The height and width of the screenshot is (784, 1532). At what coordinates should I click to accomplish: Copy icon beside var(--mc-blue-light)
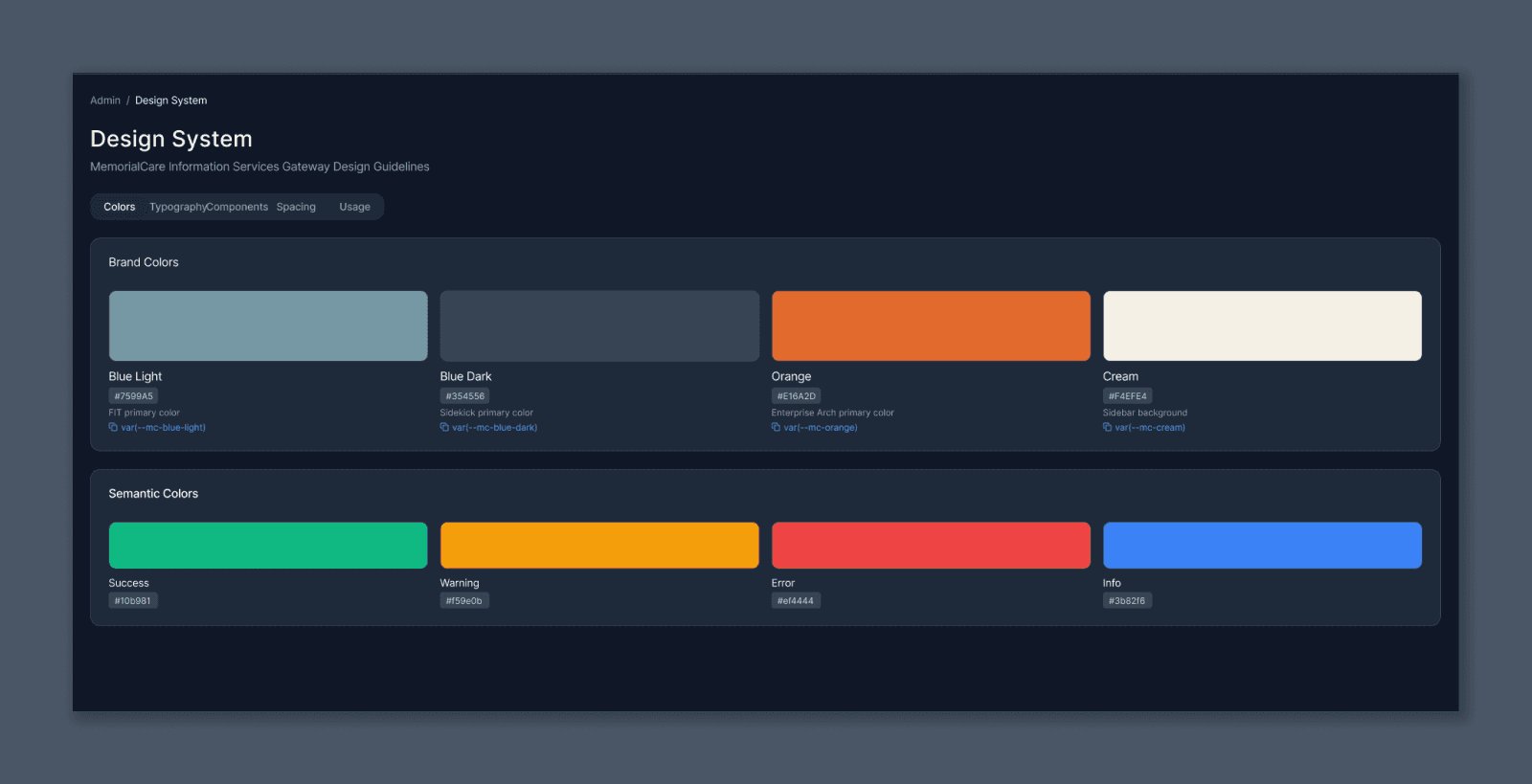point(113,427)
